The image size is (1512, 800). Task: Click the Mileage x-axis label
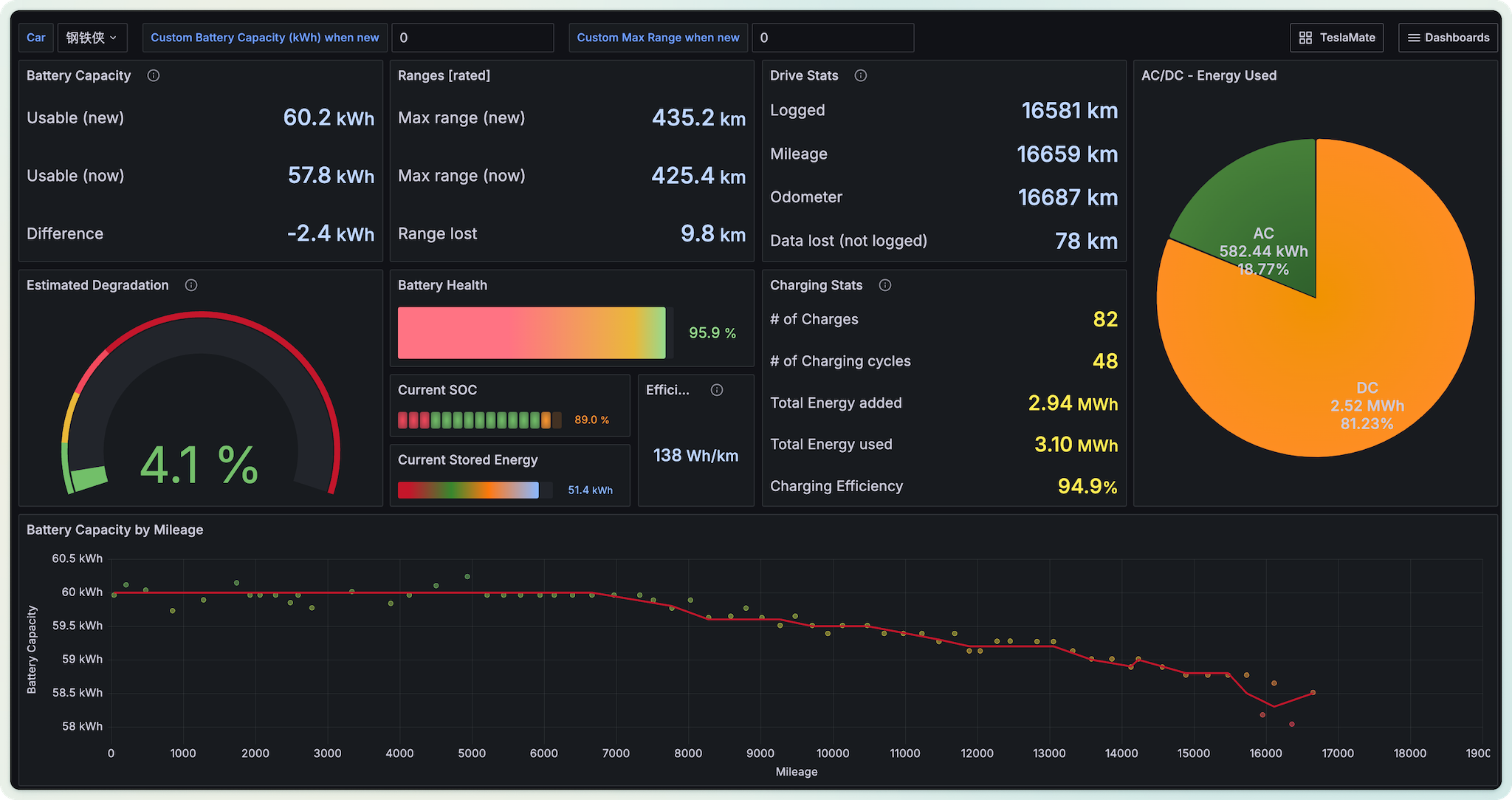797,772
